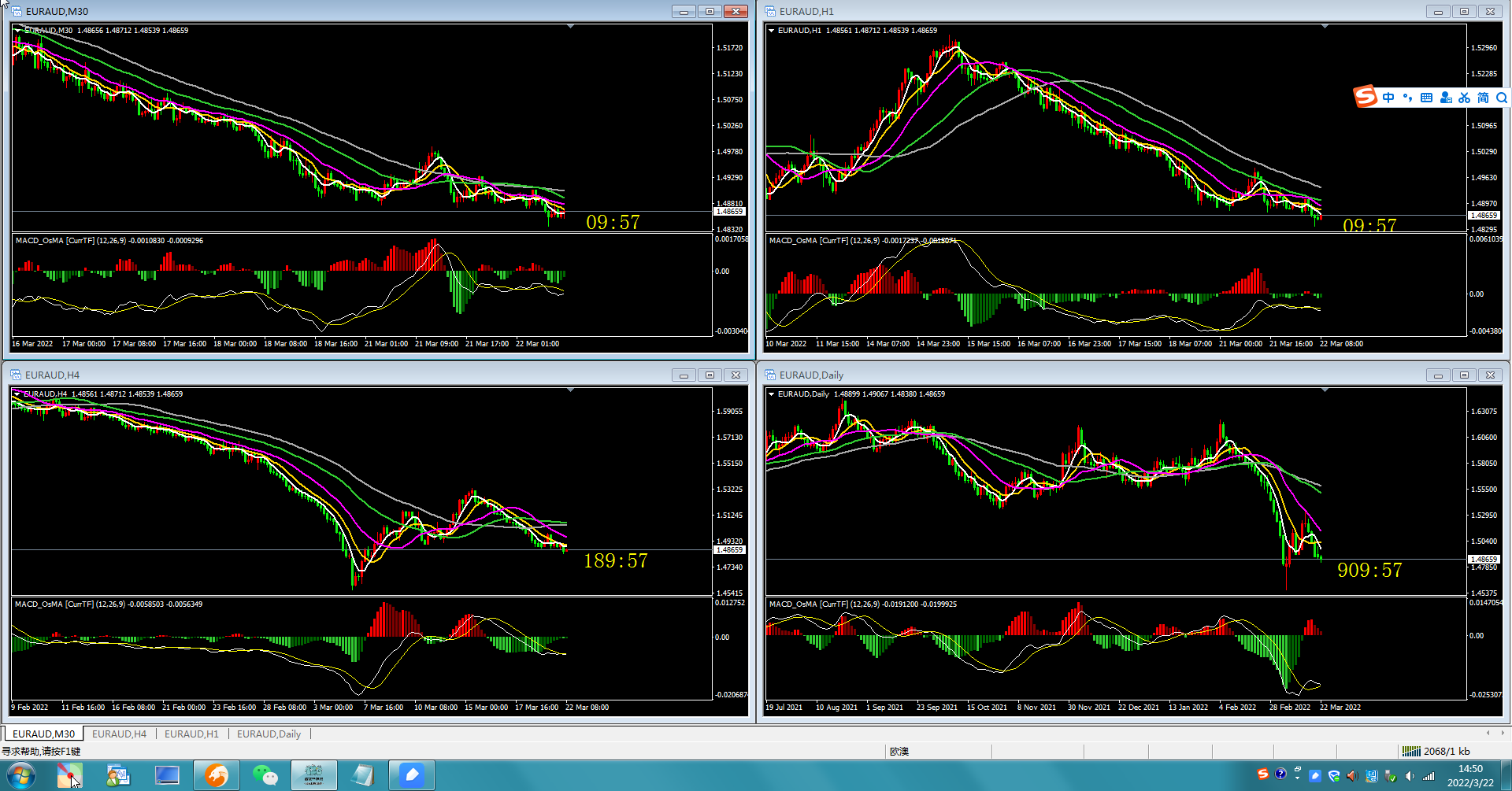The width and height of the screenshot is (1512, 791).
Task: Expand the M30 chart header dropdown triangle
Action: [17, 30]
